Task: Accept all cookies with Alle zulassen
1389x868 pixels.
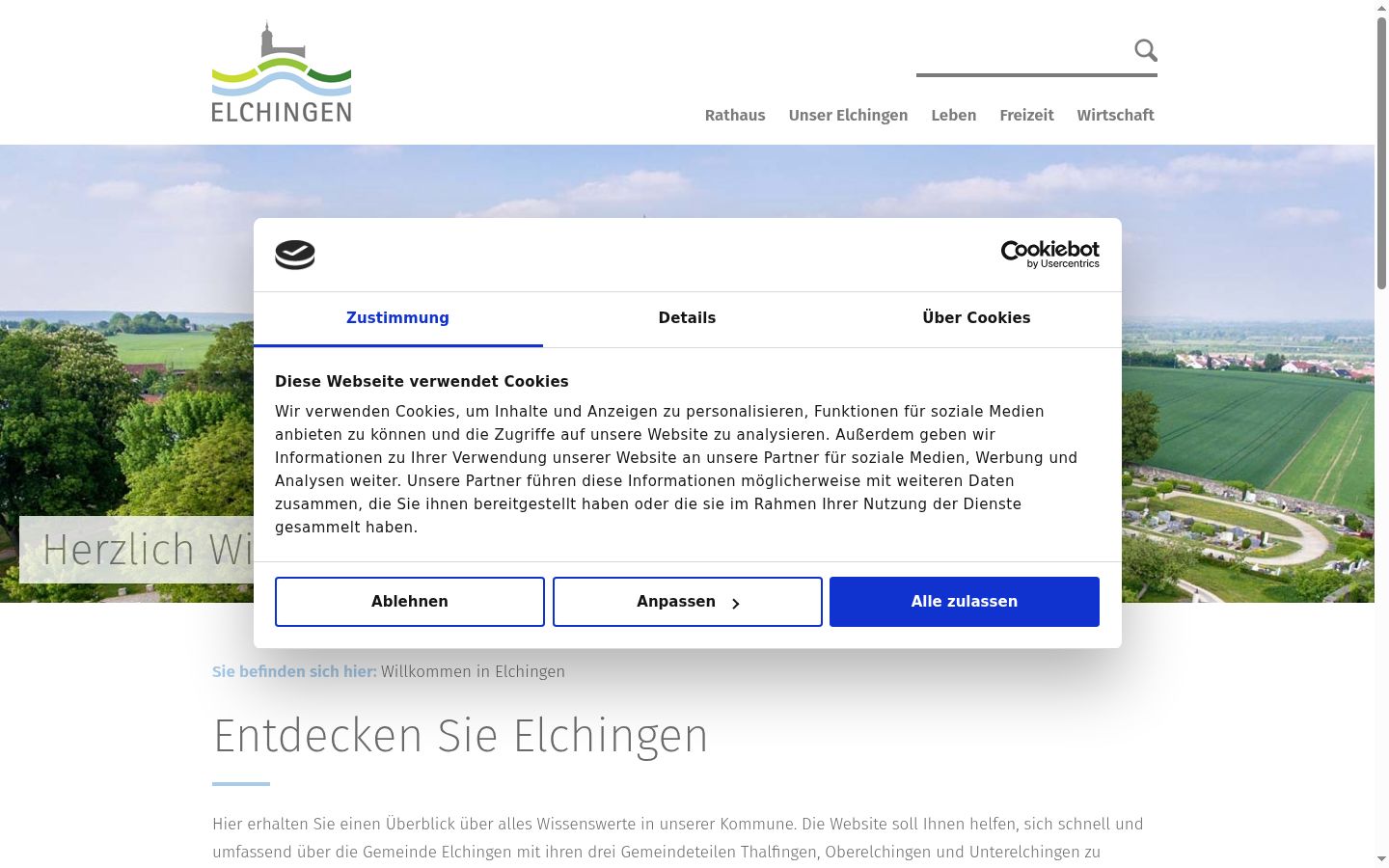Action: coord(965,602)
